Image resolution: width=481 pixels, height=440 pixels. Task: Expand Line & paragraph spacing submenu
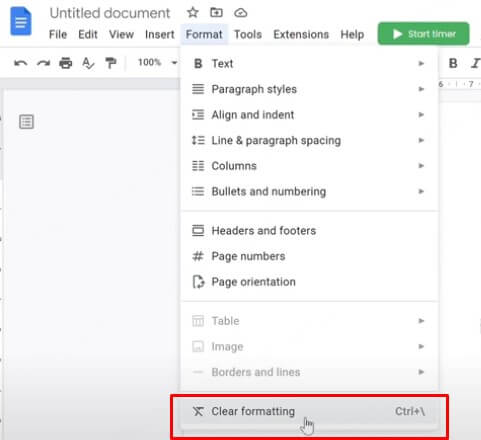[309, 140]
